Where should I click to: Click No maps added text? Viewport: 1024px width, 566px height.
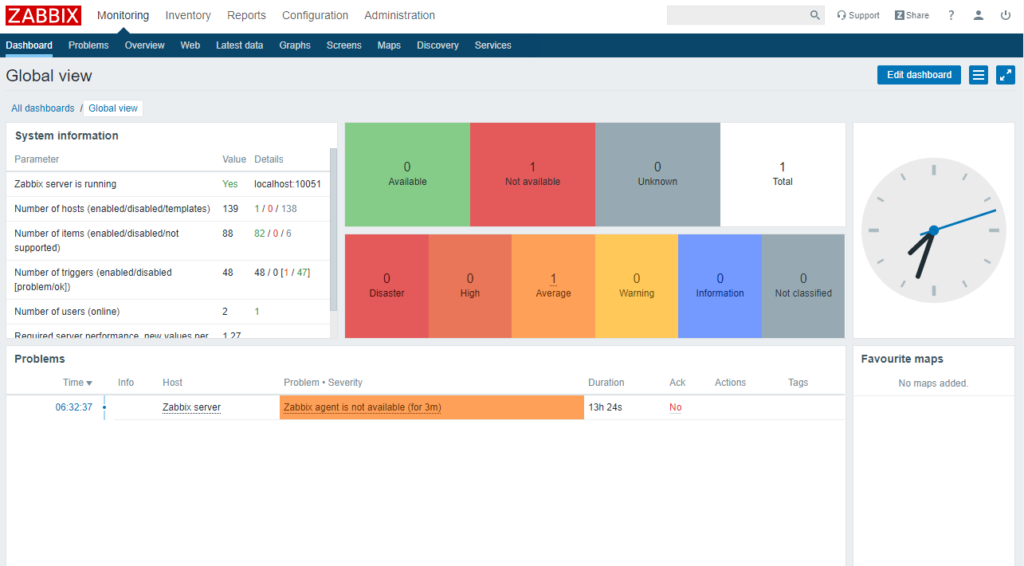click(x=933, y=383)
